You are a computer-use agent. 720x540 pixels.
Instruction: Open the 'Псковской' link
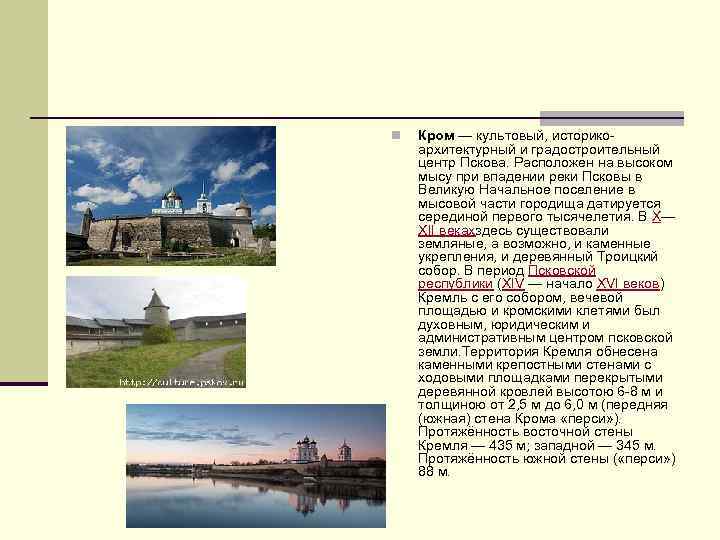click(562, 270)
